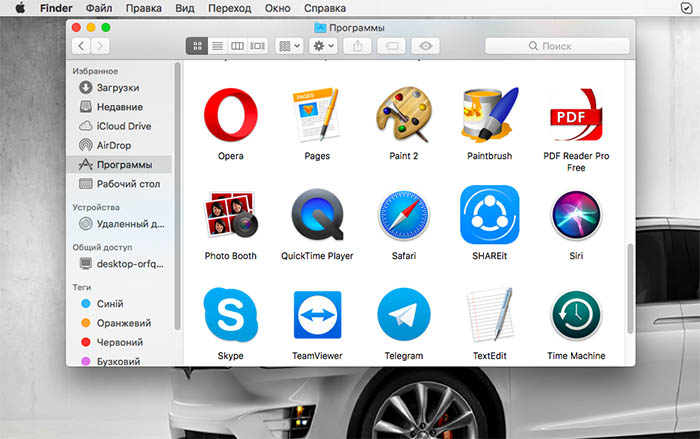Select the TextEdit icon

click(x=490, y=315)
